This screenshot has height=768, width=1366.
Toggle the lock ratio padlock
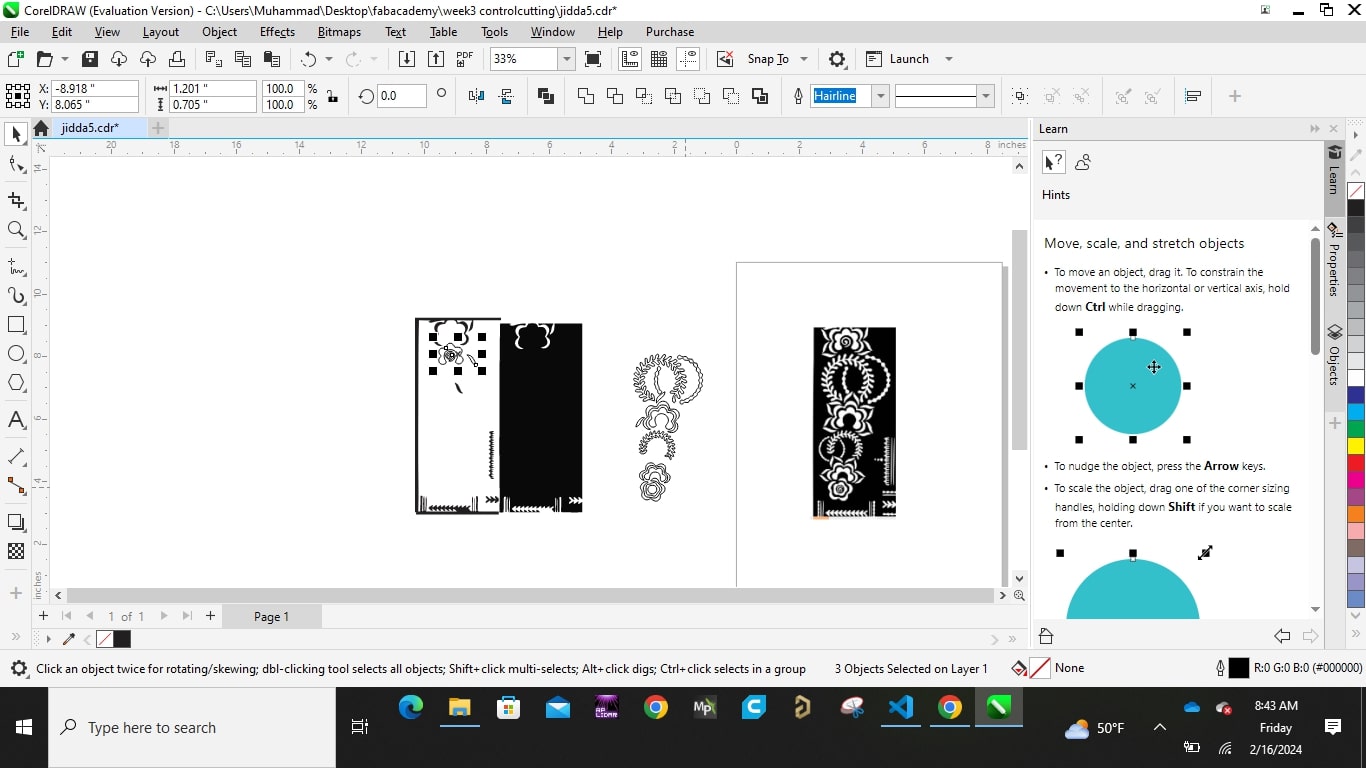pos(332,96)
